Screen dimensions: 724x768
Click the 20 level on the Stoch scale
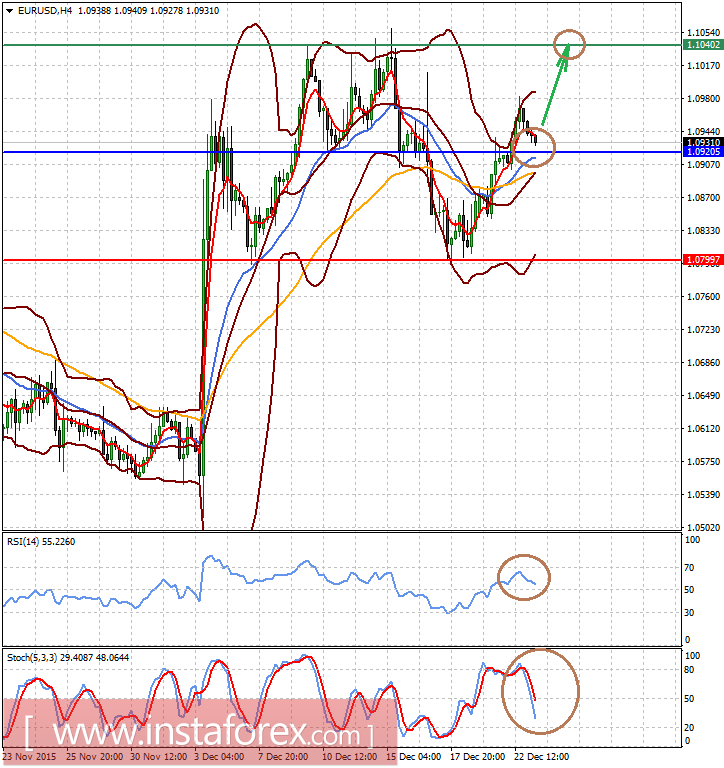689,728
